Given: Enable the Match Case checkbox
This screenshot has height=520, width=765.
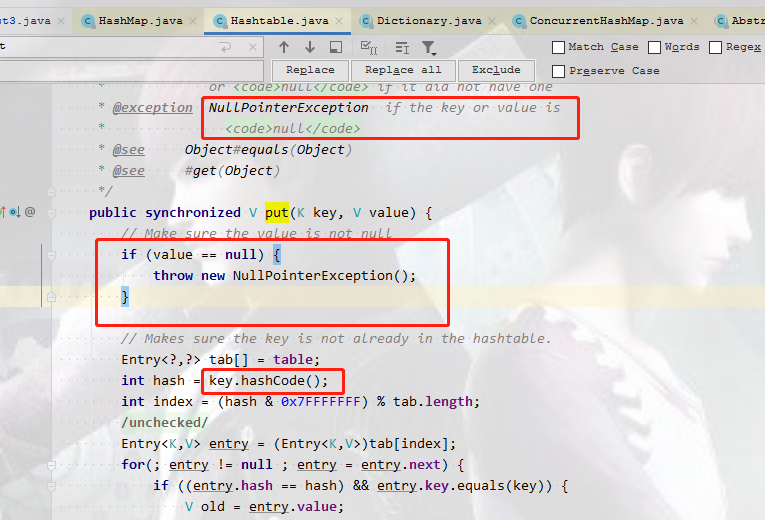Looking at the screenshot, I should [x=558, y=47].
